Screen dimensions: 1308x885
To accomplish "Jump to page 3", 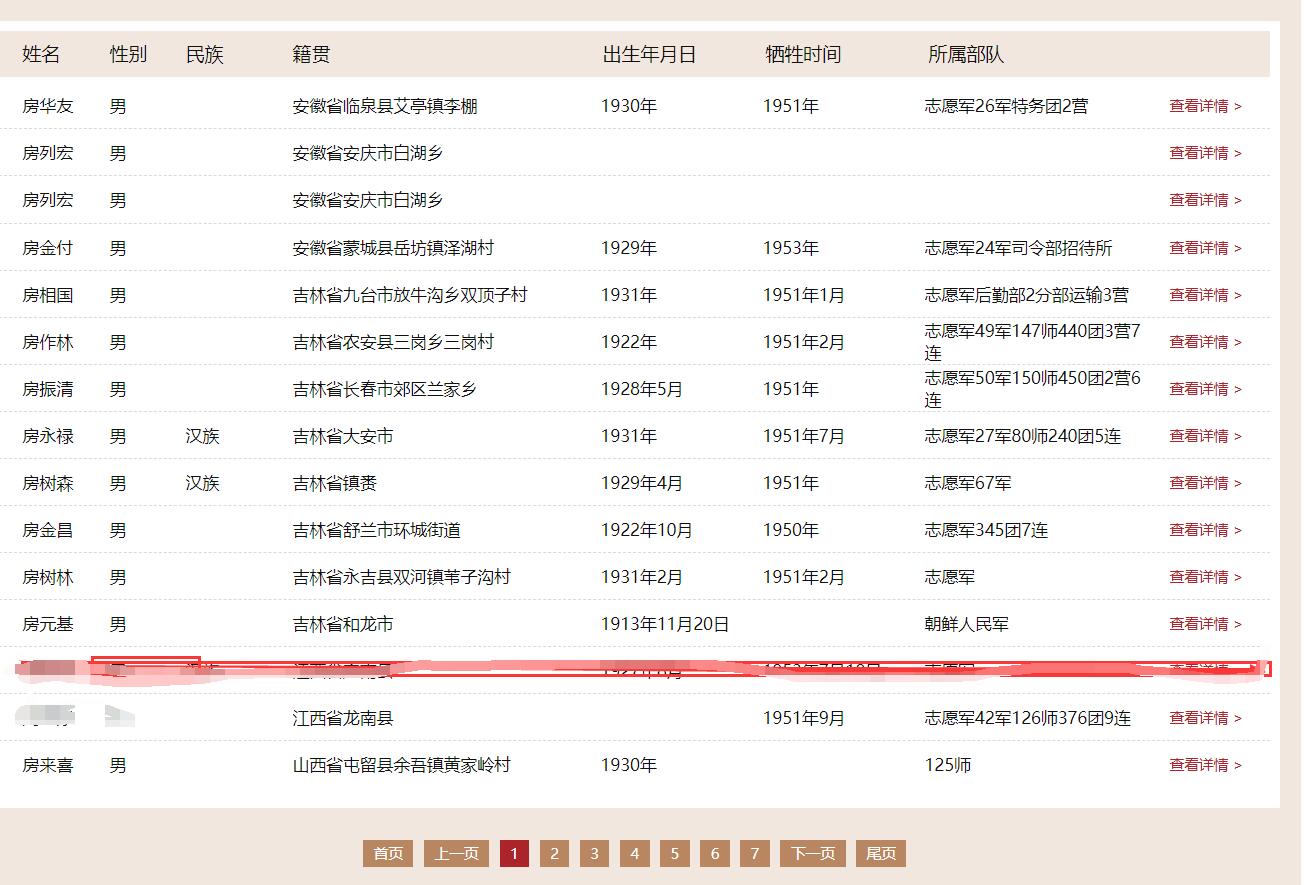I will tap(594, 853).
